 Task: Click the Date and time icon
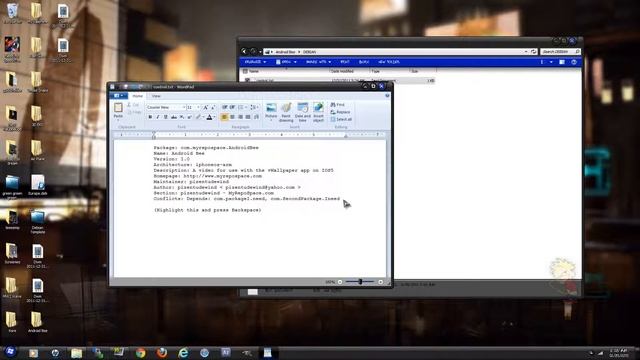pos(302,112)
